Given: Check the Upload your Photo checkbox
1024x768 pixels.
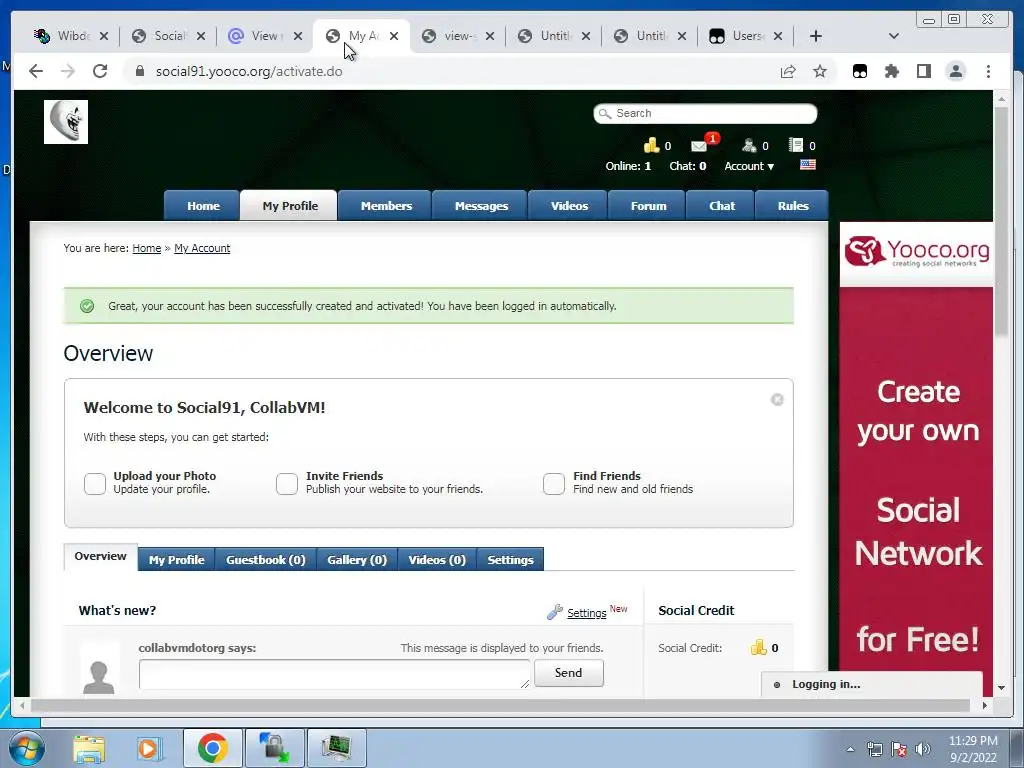Looking at the screenshot, I should point(95,483).
